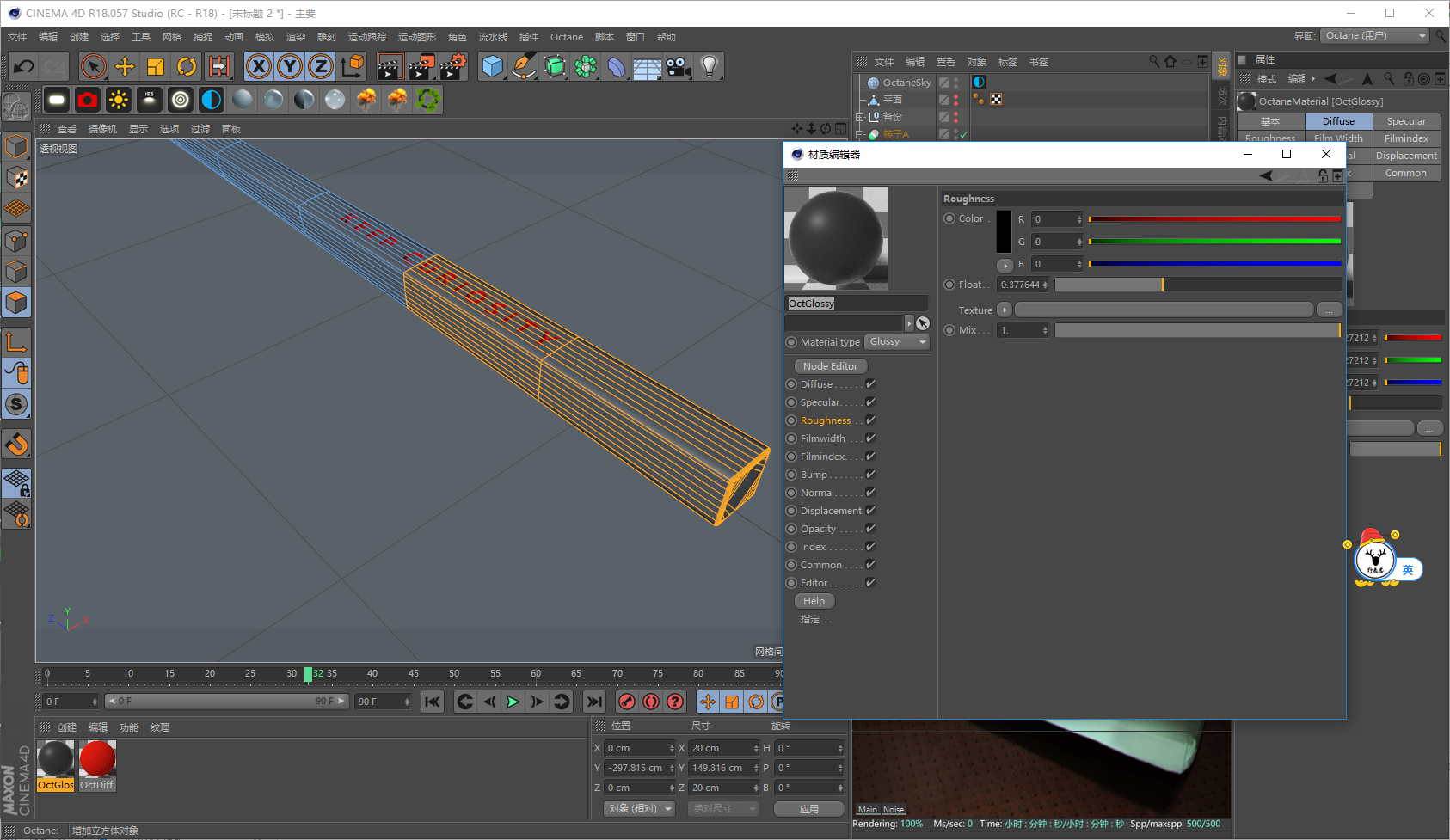
Task: Open the Node Editor
Action: [x=830, y=366]
